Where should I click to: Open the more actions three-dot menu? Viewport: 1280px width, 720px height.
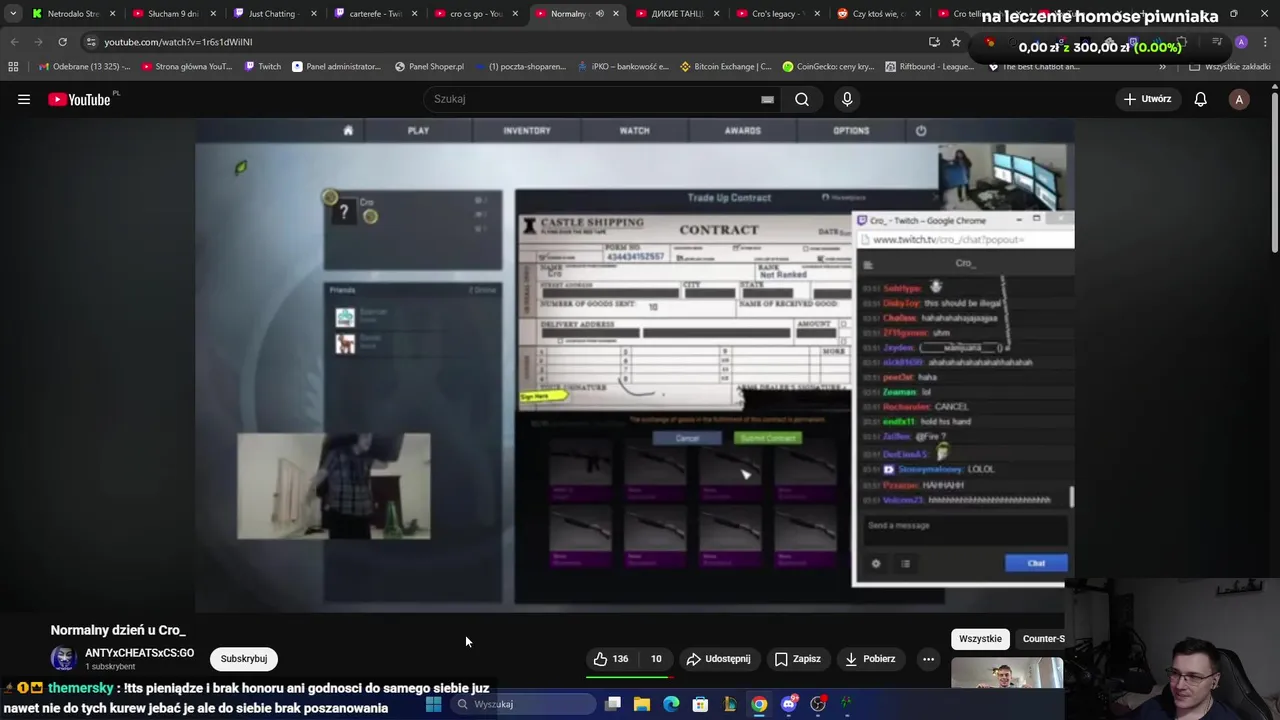(x=928, y=659)
